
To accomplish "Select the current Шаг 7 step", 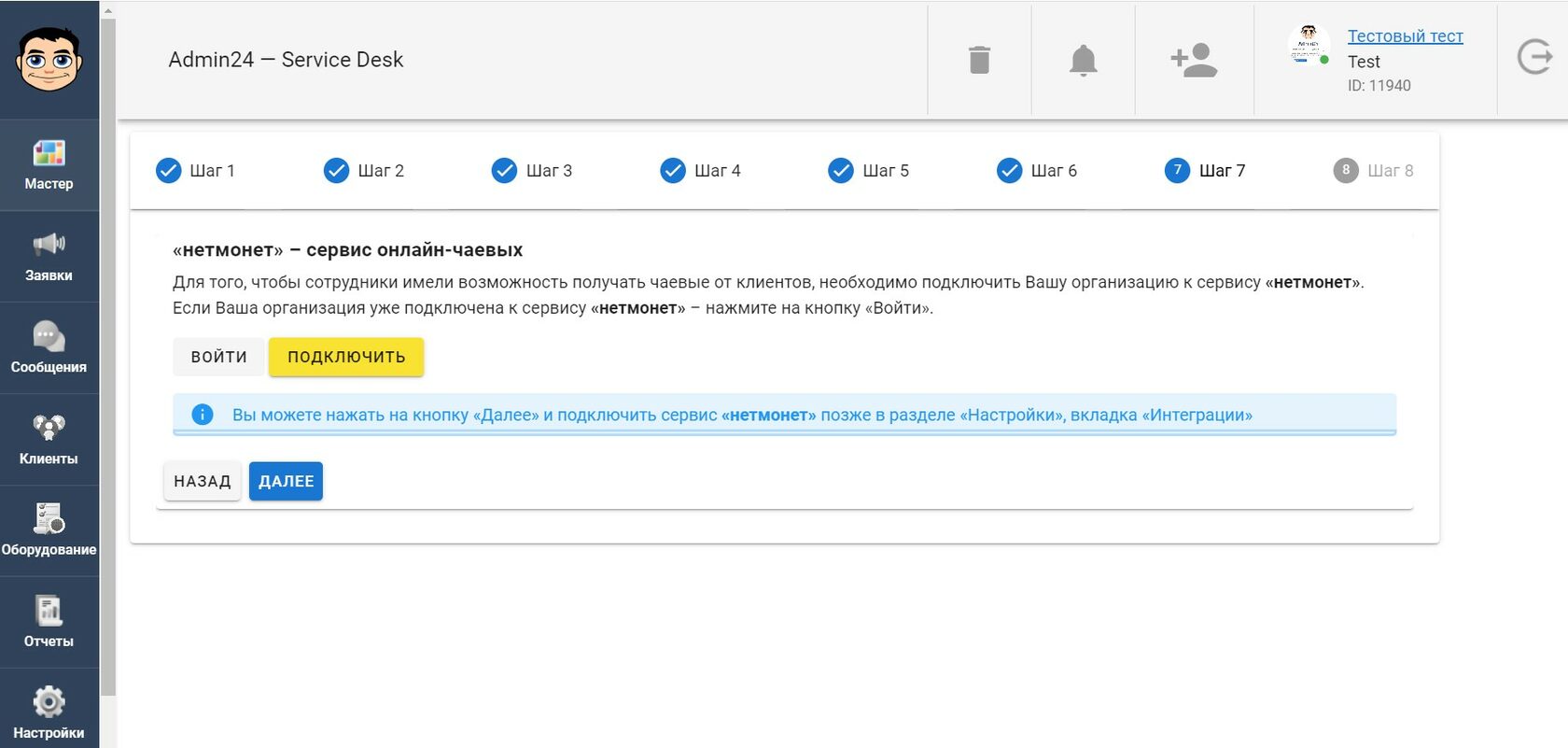I will coord(1205,171).
